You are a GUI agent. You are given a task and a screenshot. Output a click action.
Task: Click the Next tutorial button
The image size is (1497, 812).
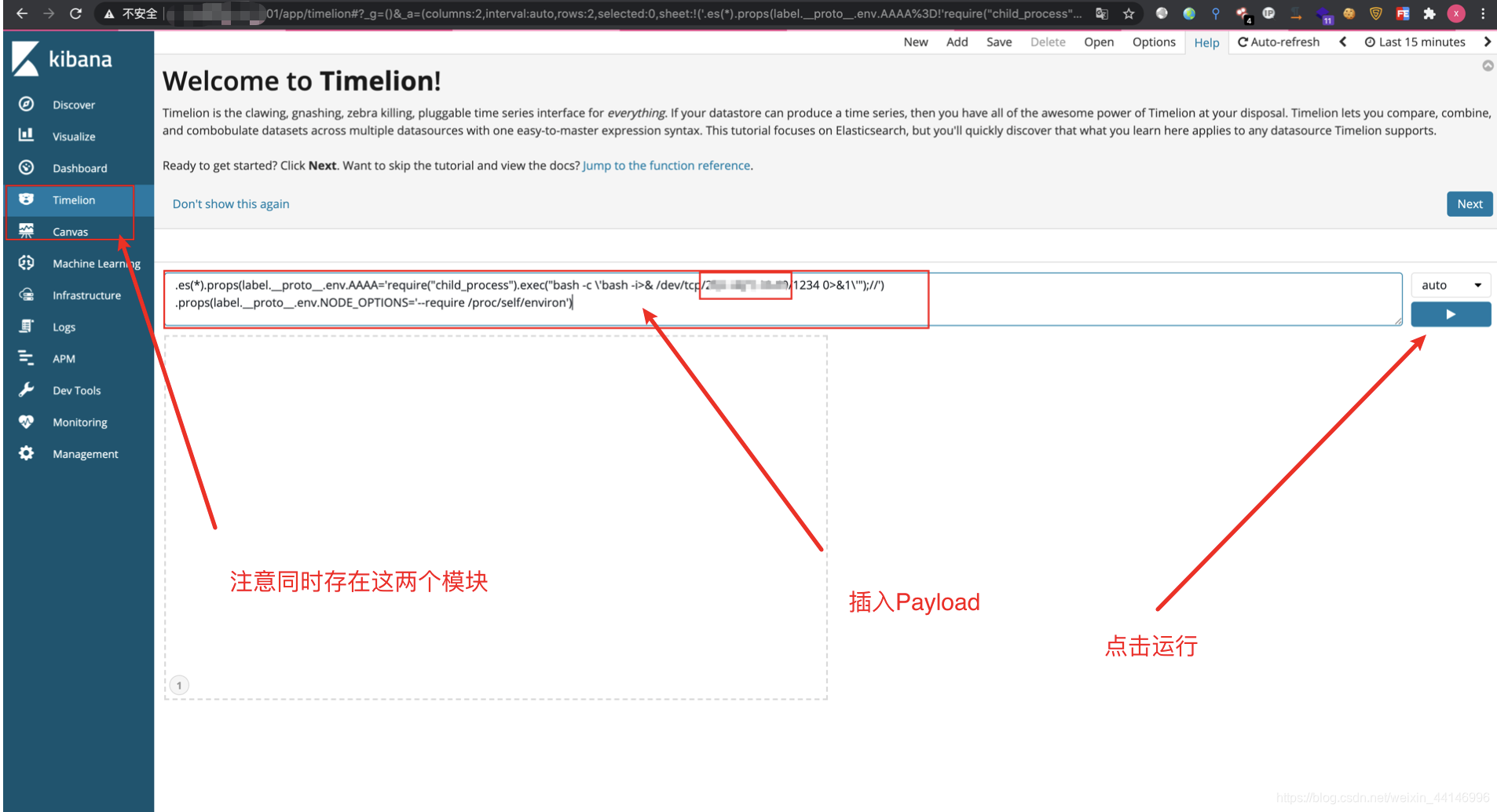point(1470,203)
